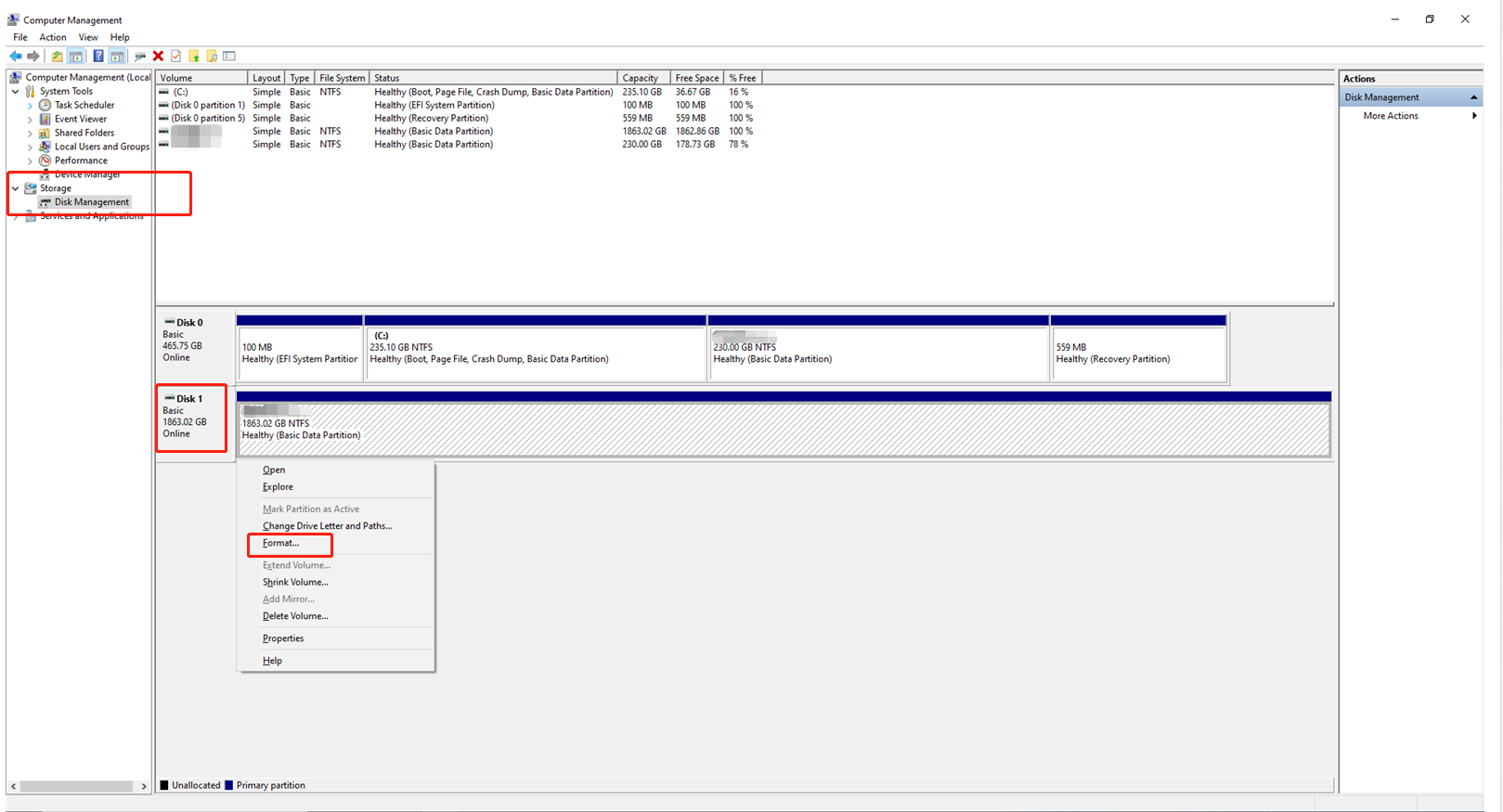Choose Format... from the context menu
This screenshot has height=812, width=1503.
pos(280,543)
